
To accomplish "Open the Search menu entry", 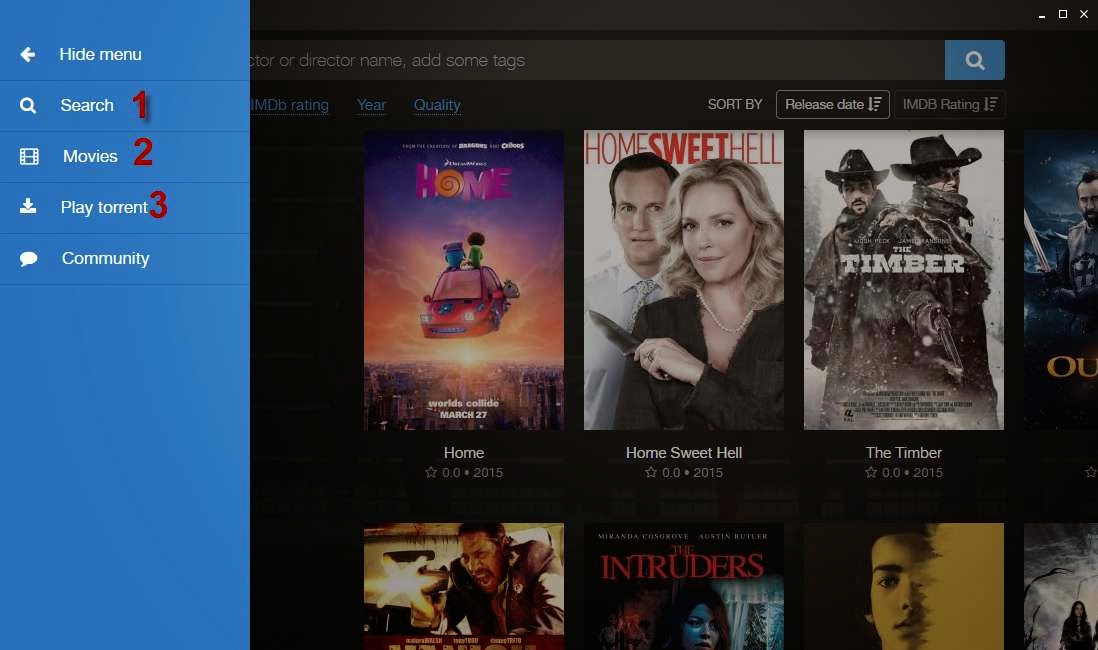I will pos(125,106).
